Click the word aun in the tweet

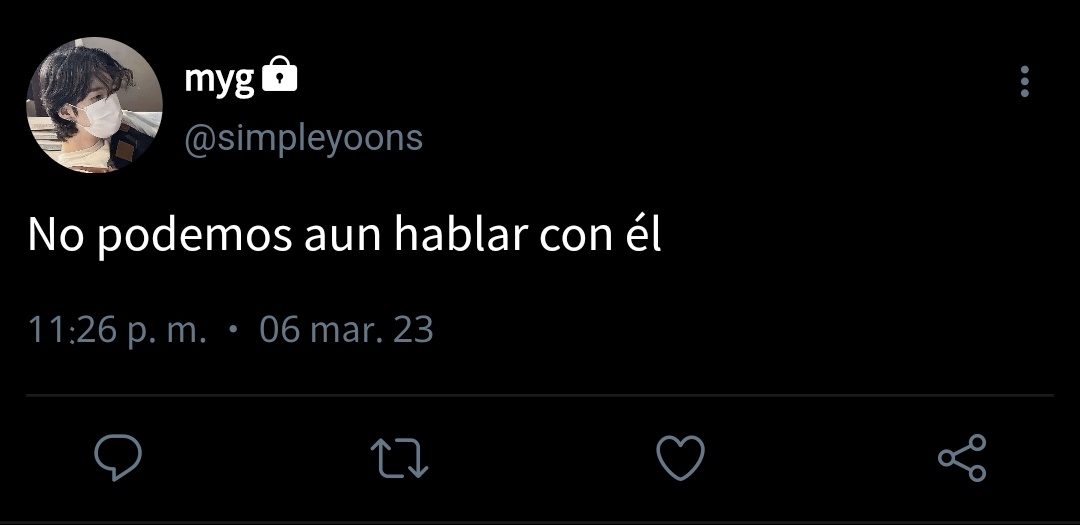[343, 239]
